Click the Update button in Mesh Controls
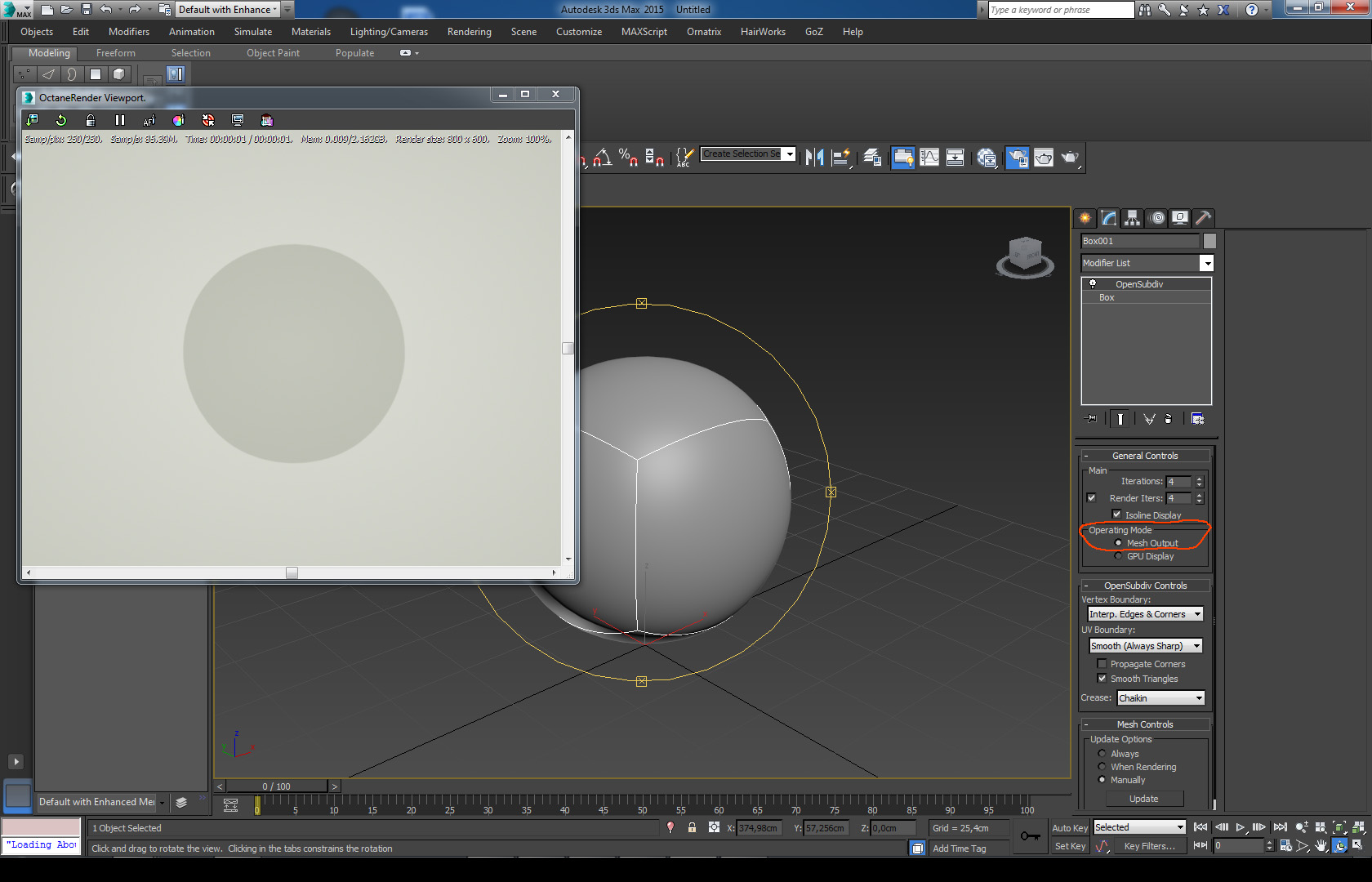1372x882 pixels. tap(1143, 799)
